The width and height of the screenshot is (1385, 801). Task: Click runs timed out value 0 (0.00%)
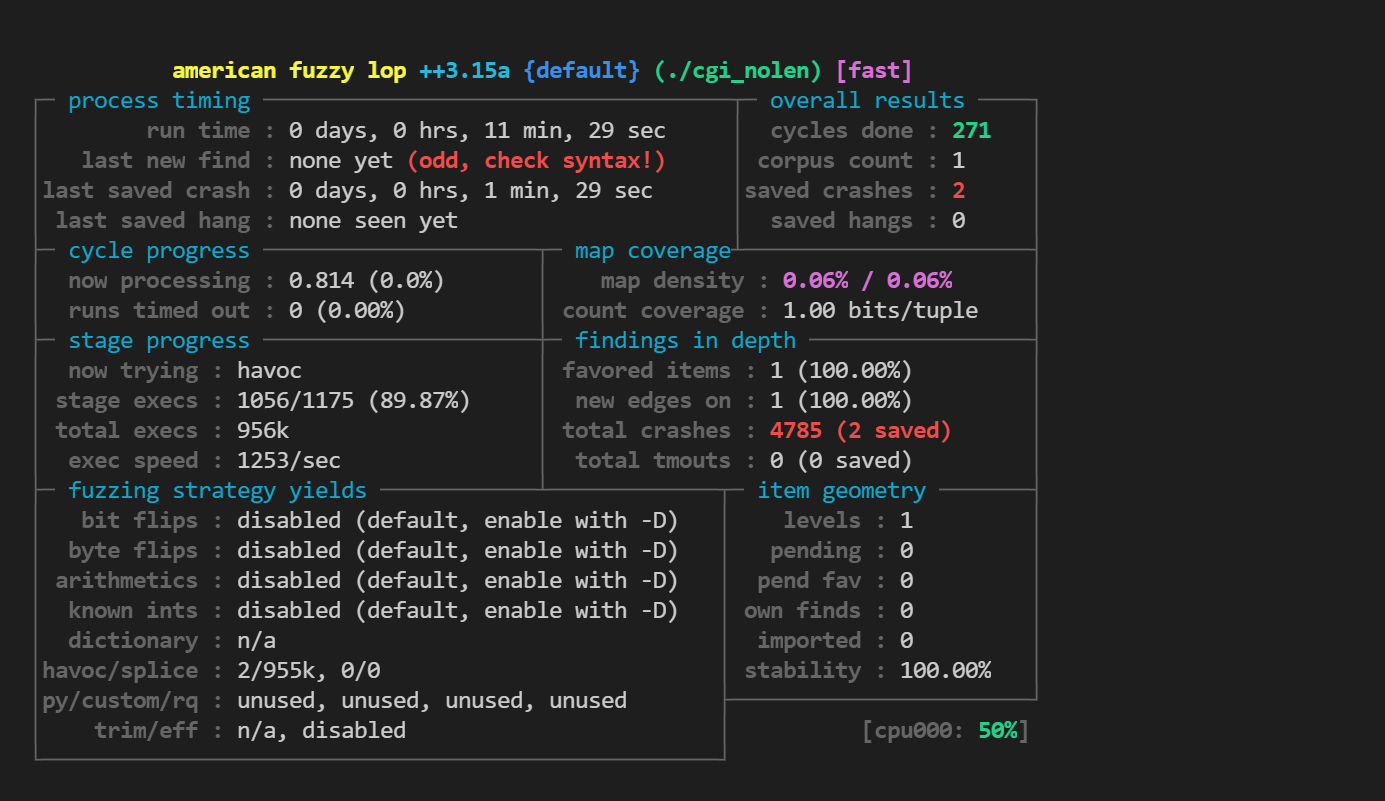point(347,311)
